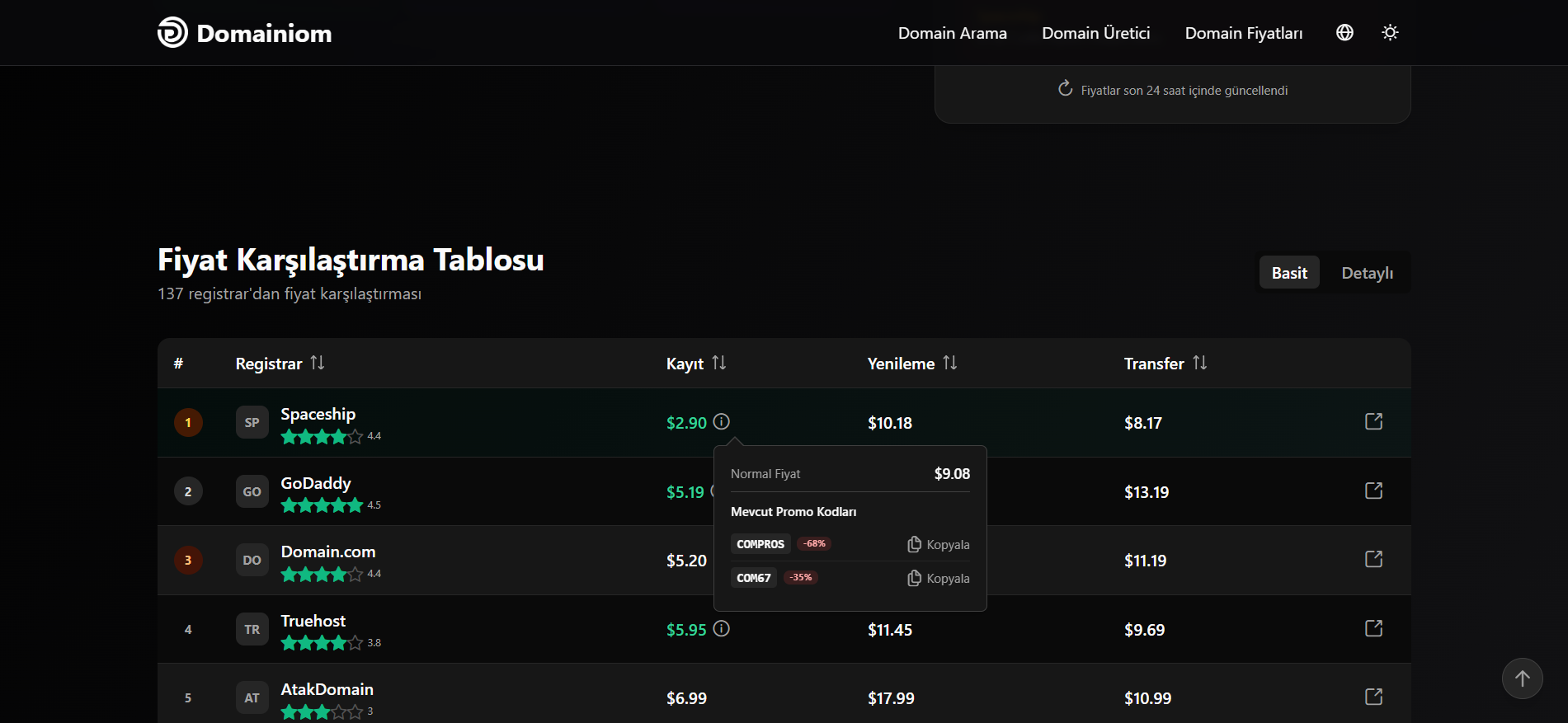Viewport: 1568px width, 723px height.
Task: Click GoDaddy star rating 4.5
Action: point(331,505)
